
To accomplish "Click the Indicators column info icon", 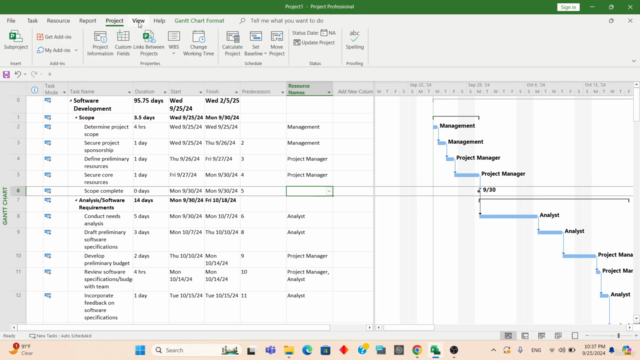I will [x=35, y=90].
